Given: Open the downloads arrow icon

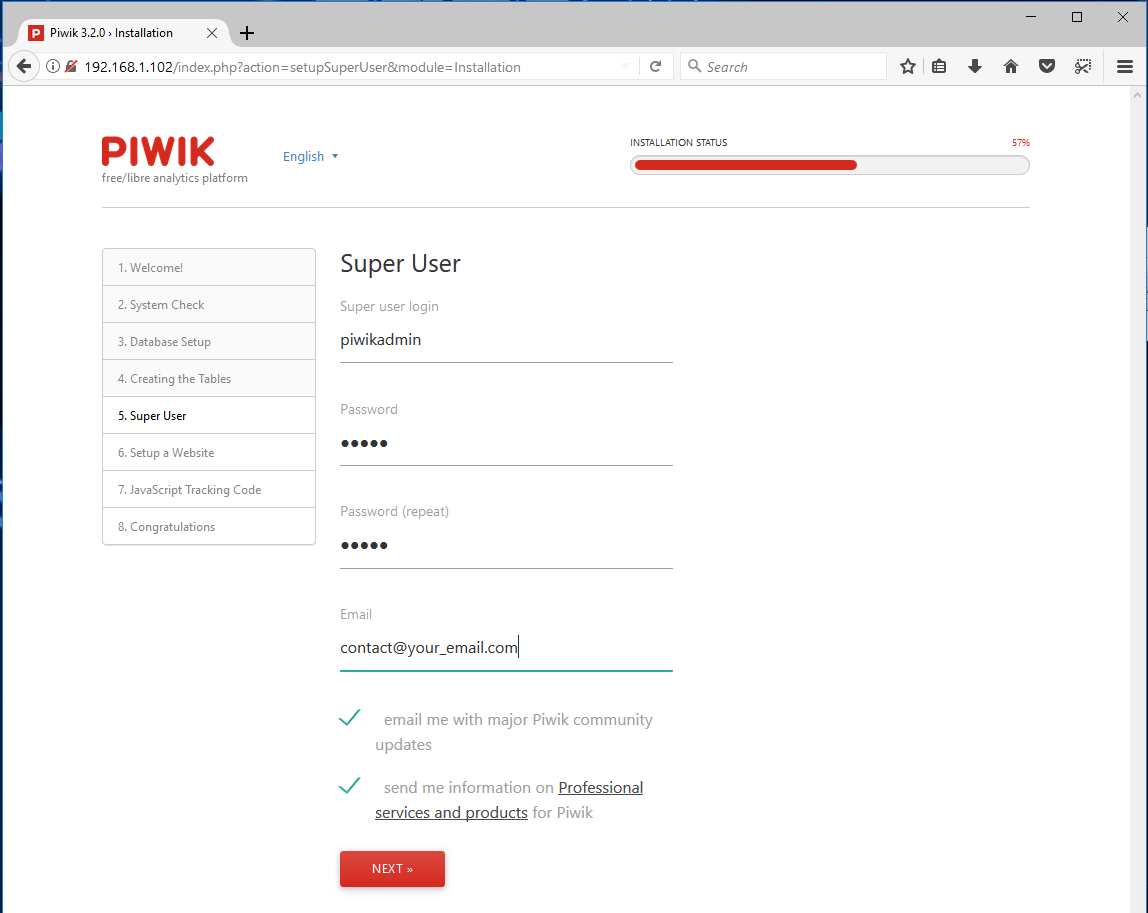Looking at the screenshot, I should [974, 67].
